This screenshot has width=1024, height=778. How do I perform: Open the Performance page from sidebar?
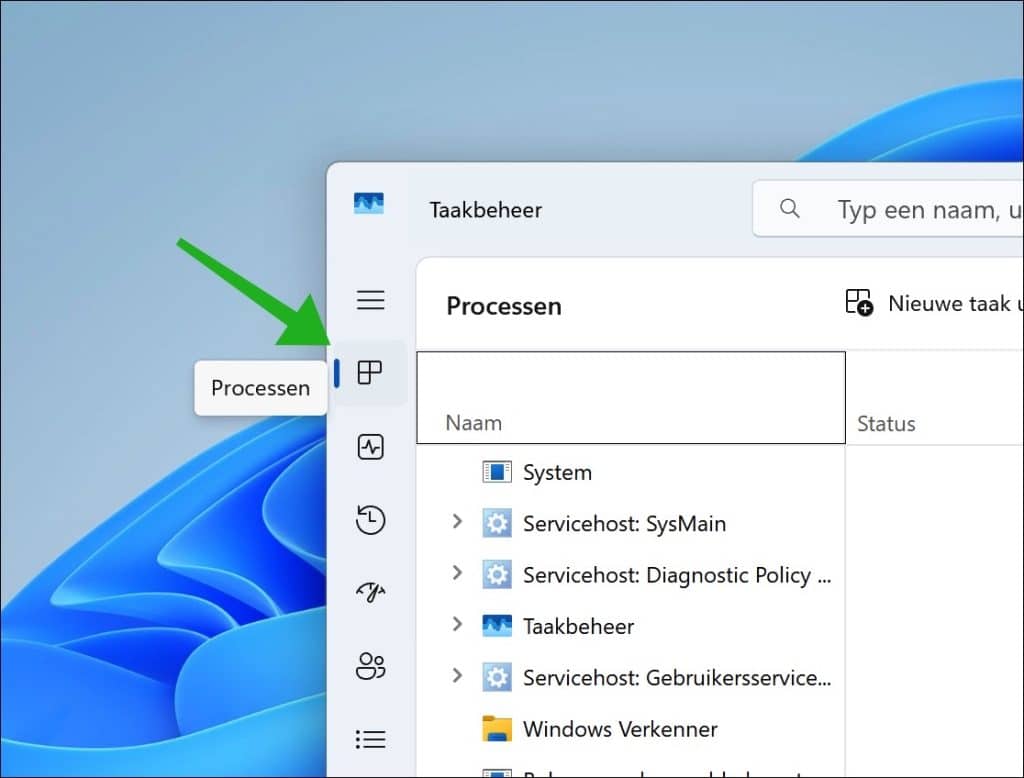[370, 447]
